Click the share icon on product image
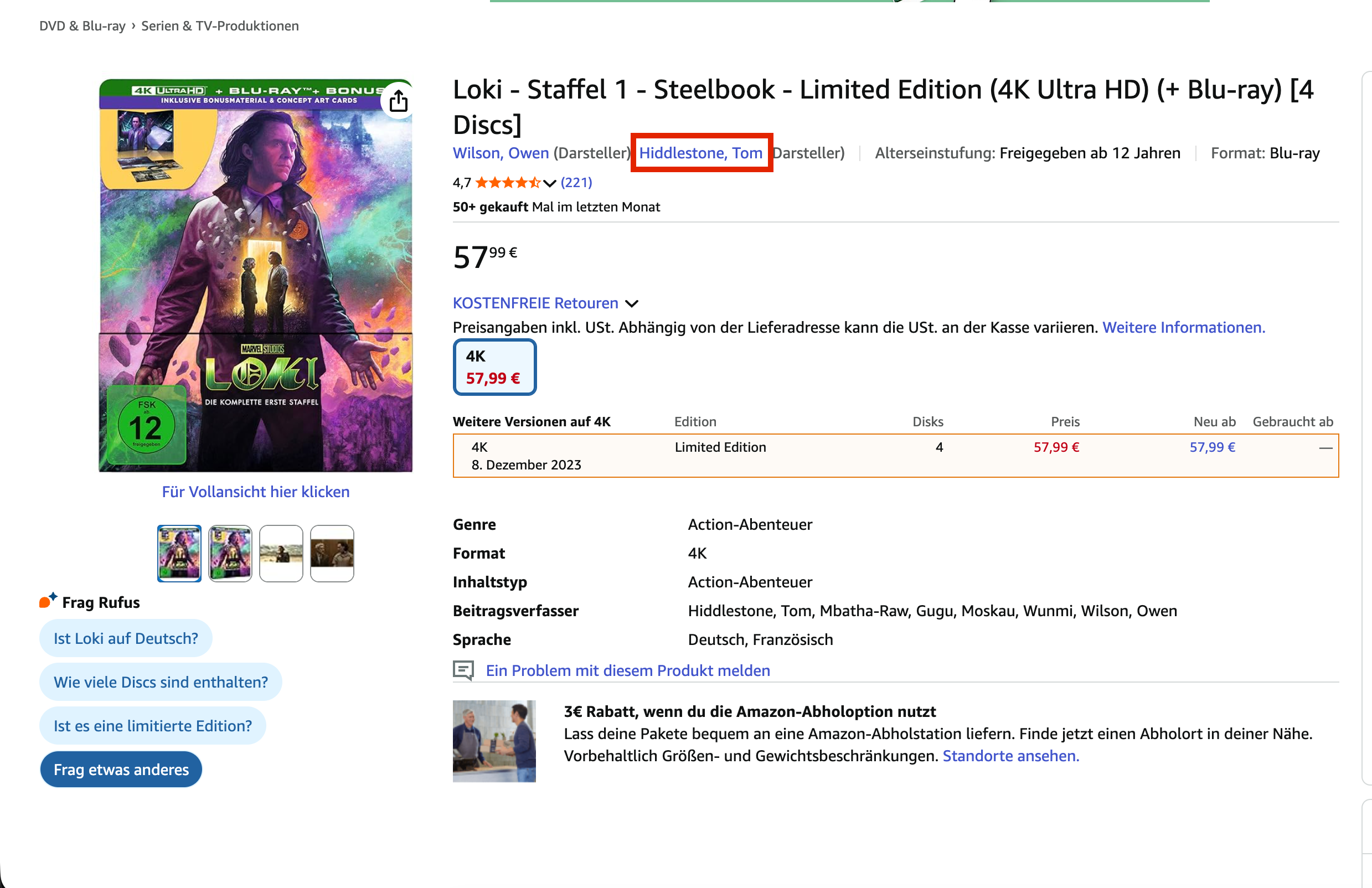Viewport: 1372px width, 888px height. pyautogui.click(x=398, y=101)
